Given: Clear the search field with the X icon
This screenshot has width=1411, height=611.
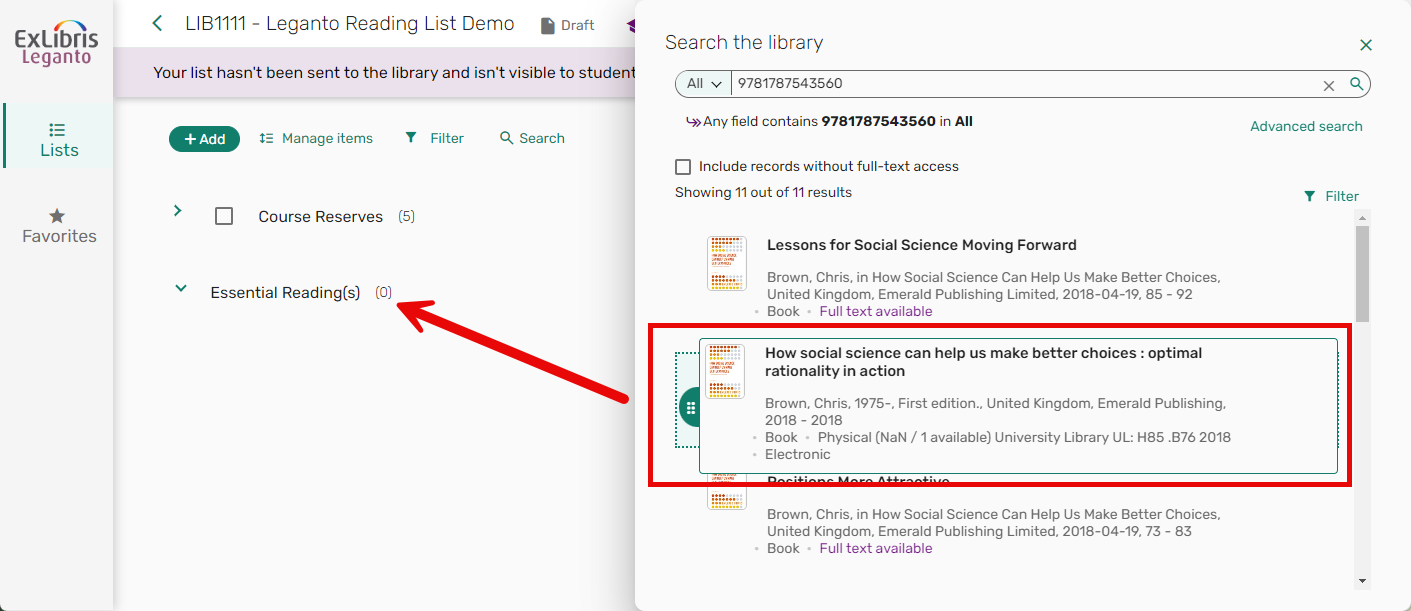Looking at the screenshot, I should coord(1329,85).
